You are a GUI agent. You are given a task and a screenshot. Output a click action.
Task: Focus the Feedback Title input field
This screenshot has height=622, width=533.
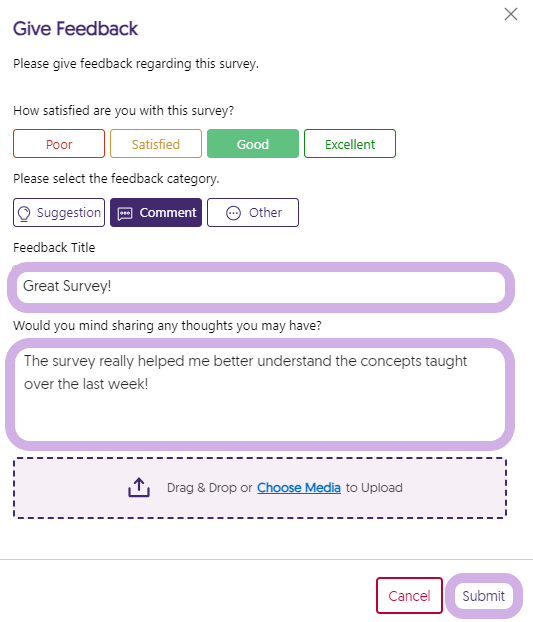coord(261,286)
